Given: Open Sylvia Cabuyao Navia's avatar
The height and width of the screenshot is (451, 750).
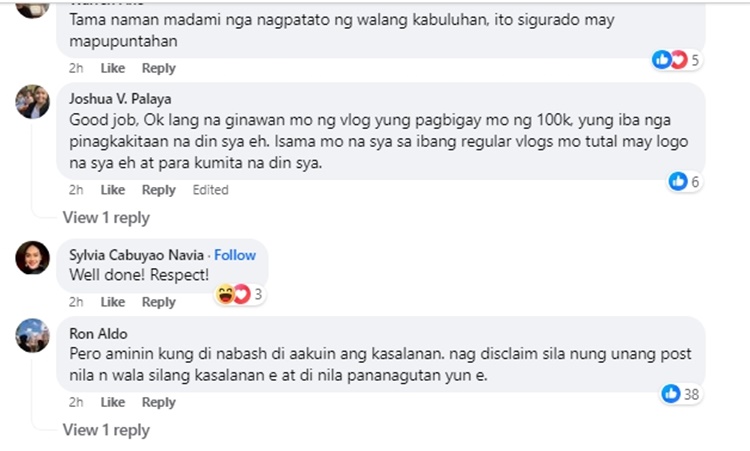Looking at the screenshot, I should pos(33,258).
